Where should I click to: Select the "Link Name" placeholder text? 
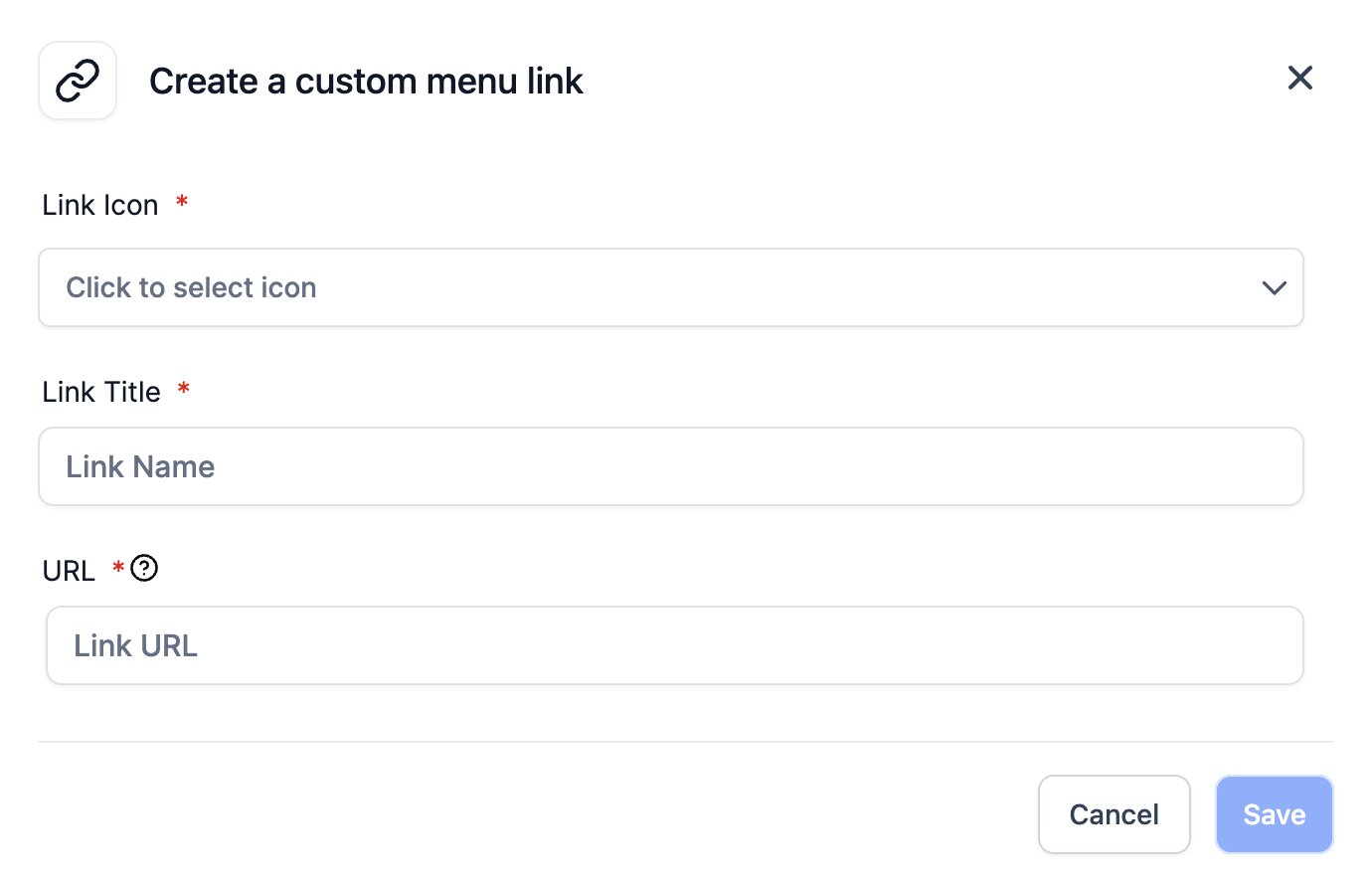coord(140,466)
